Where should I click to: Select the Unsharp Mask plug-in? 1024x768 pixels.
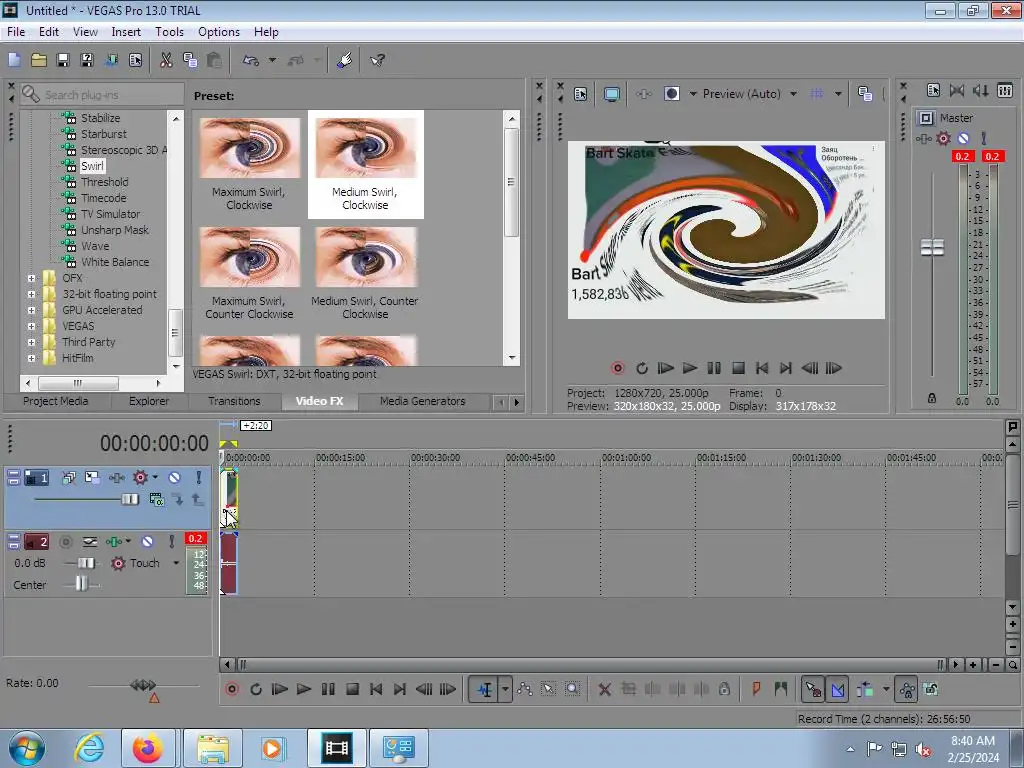coord(114,230)
